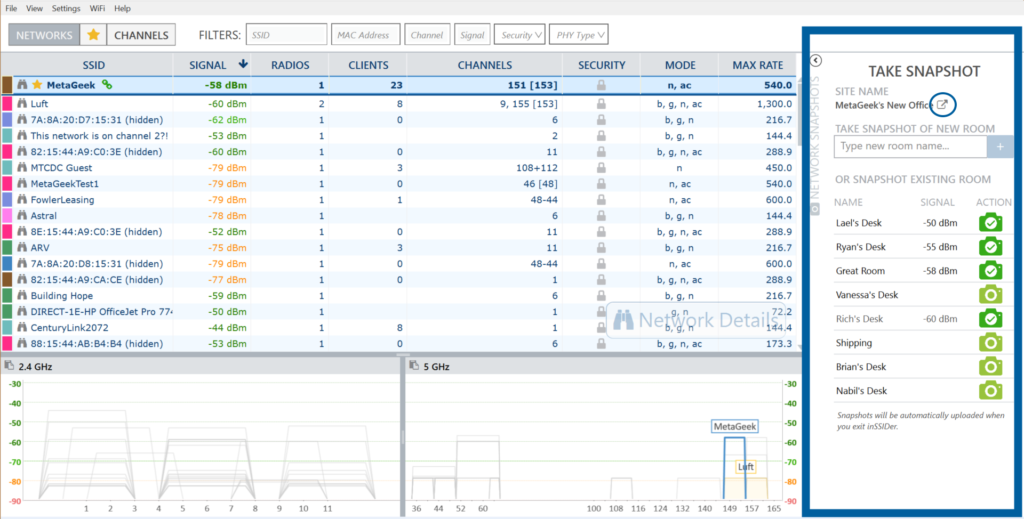Image resolution: width=1024 pixels, height=519 pixels.
Task: Open the PHY Type filter dropdown
Action: [579, 35]
